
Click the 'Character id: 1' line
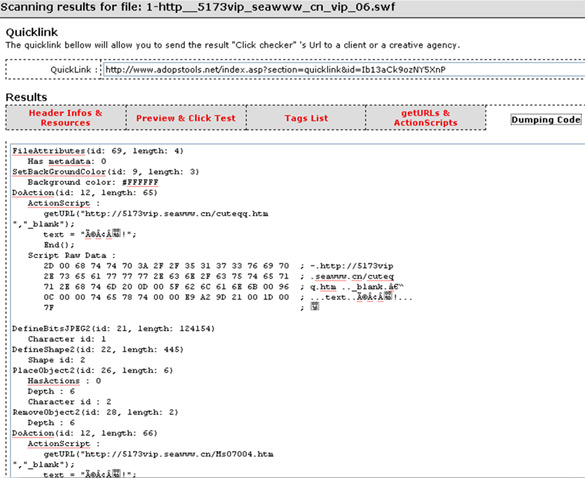point(67,339)
